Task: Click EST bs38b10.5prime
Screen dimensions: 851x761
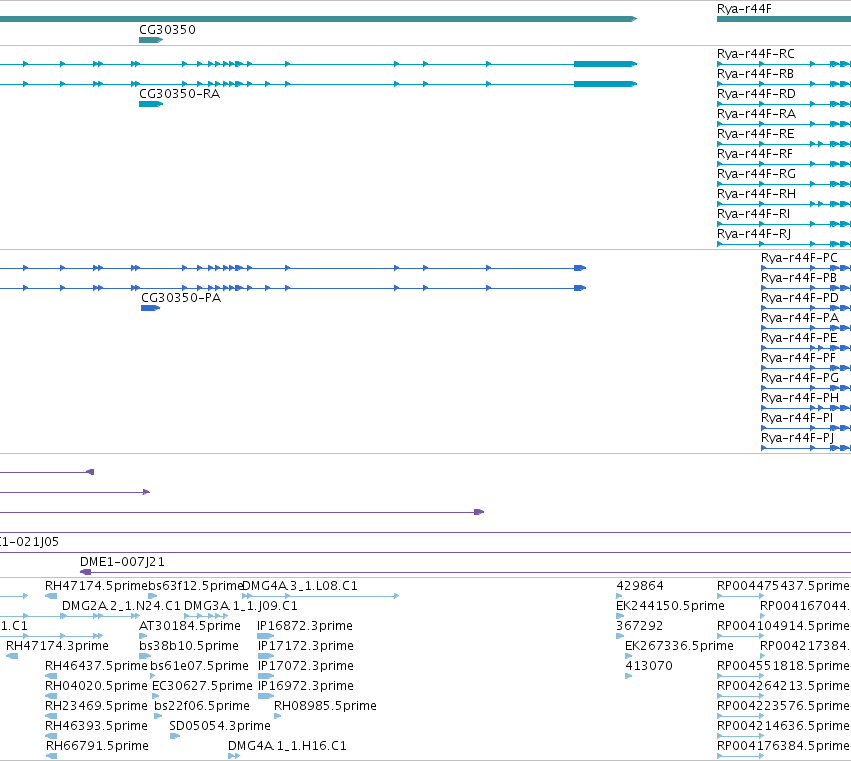Action: 189,646
